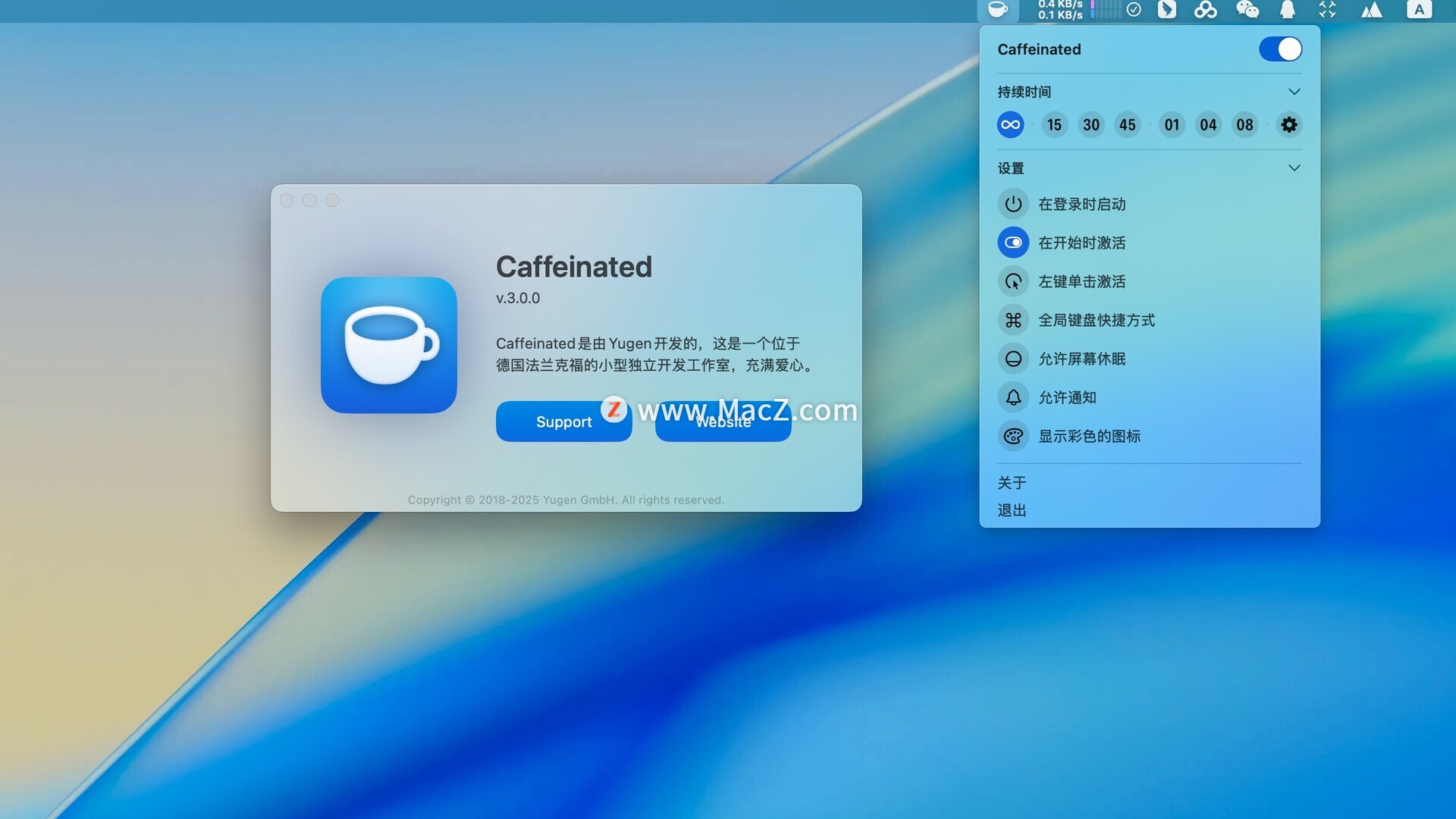1456x819 pixels.
Task: Collapse the 设置 settings section
Action: pyautogui.click(x=1294, y=168)
